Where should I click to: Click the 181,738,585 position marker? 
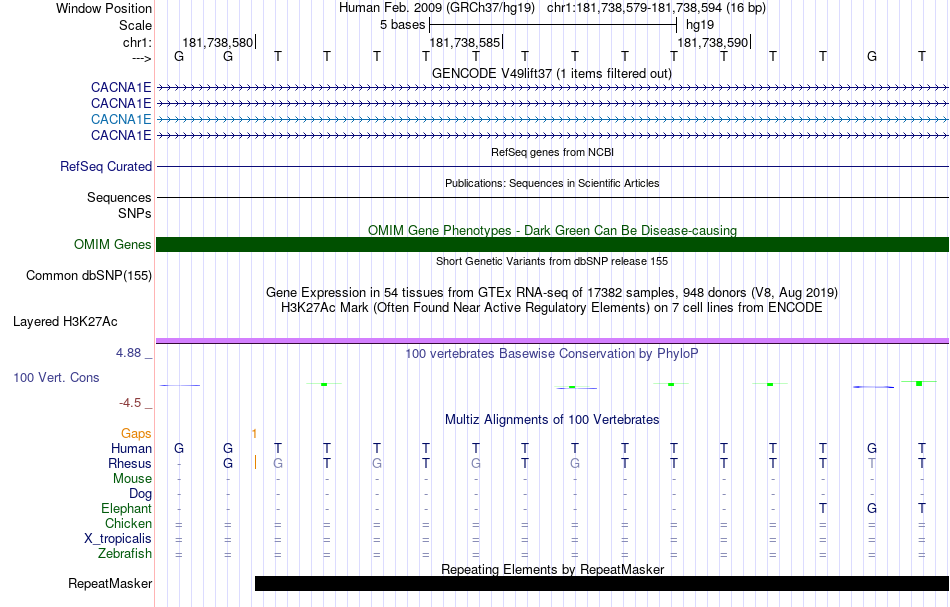tap(465, 42)
